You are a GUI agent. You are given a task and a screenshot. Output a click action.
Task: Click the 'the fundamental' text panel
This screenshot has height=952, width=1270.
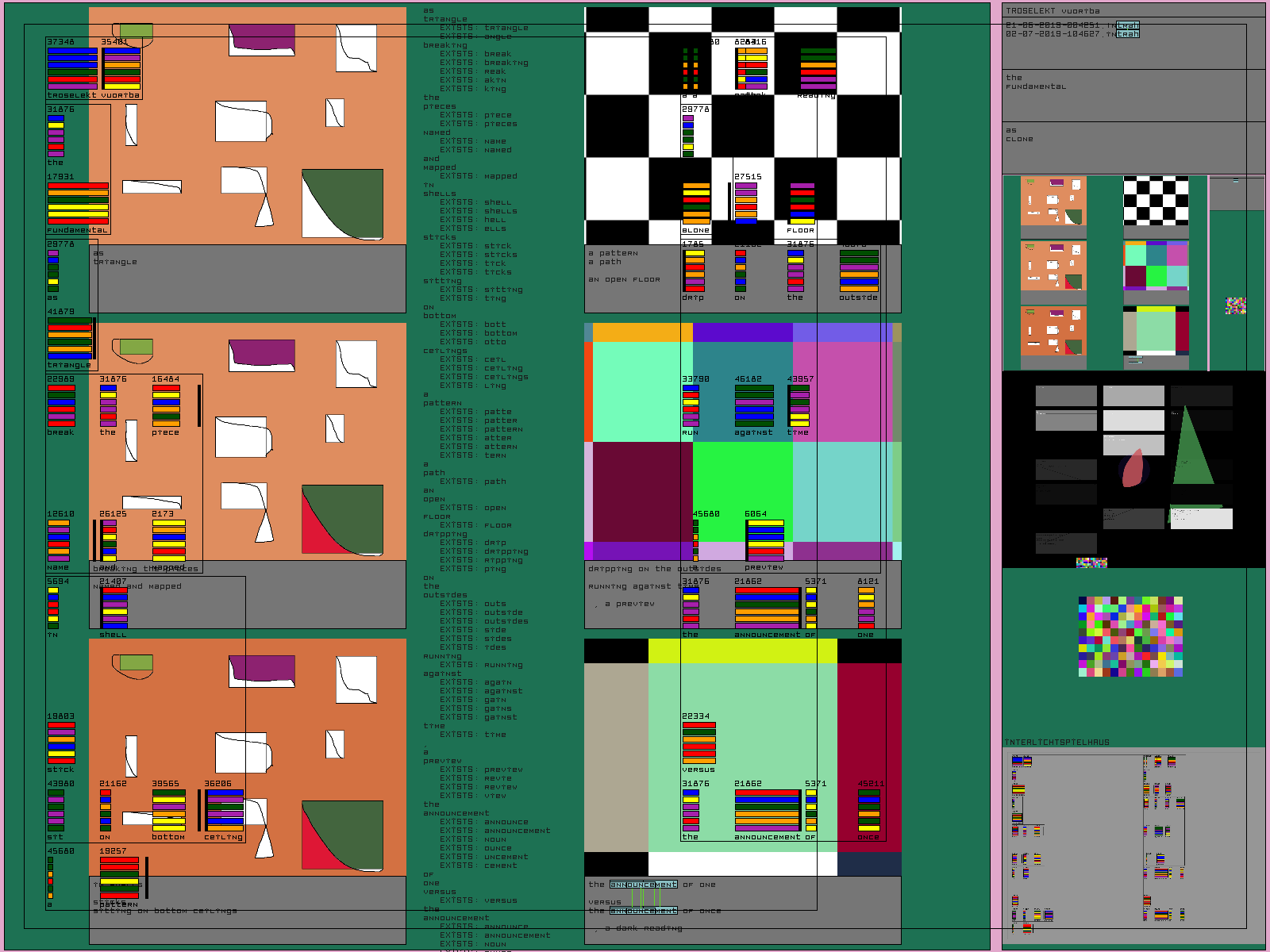pyautogui.click(x=1132, y=95)
